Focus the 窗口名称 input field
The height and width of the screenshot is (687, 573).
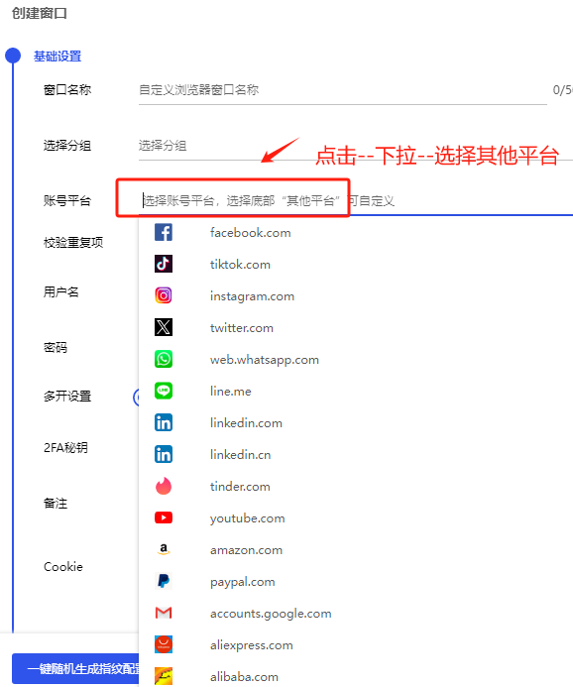click(x=343, y=90)
